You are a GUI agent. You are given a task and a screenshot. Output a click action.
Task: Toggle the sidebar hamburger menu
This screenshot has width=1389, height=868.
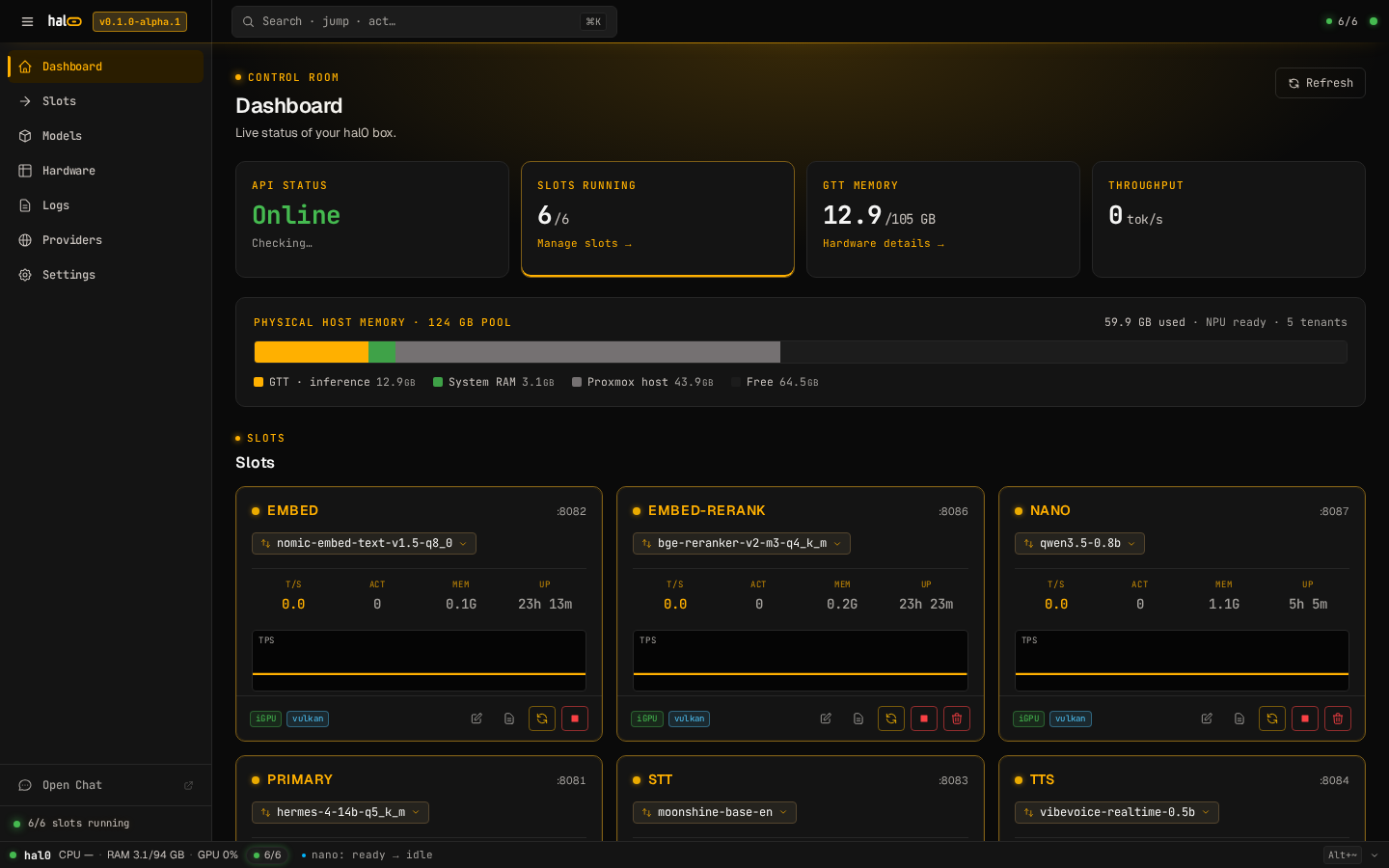(x=27, y=21)
